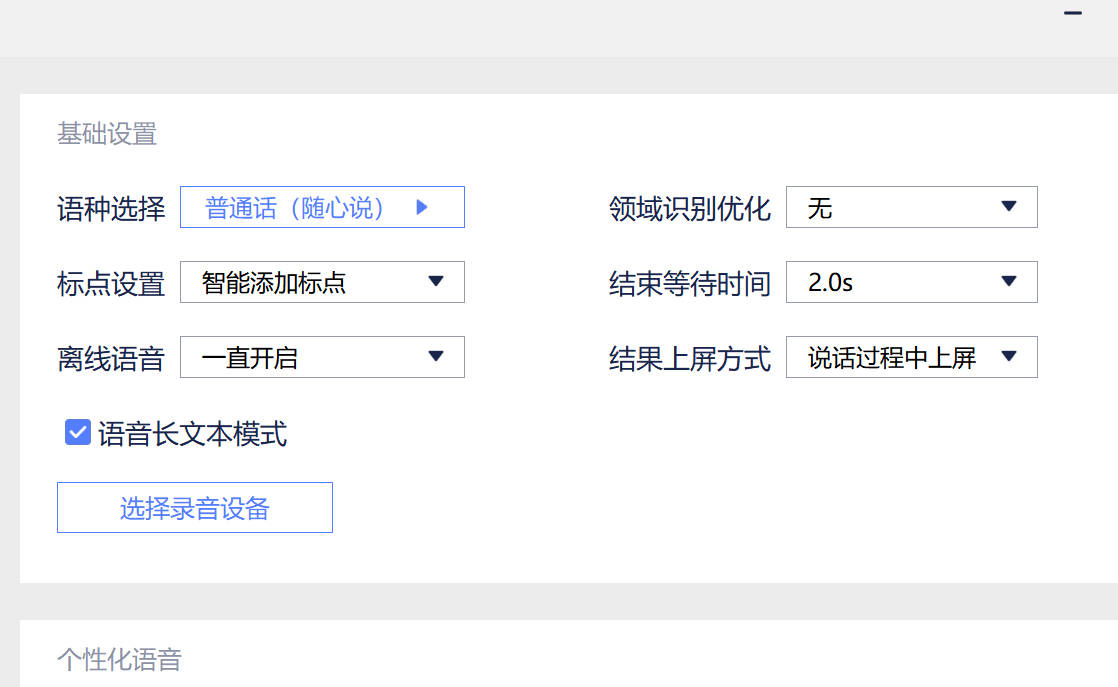This screenshot has width=1118, height=687.
Task: Click the 领域识别优化 triangle arrow
Action: 1009,207
